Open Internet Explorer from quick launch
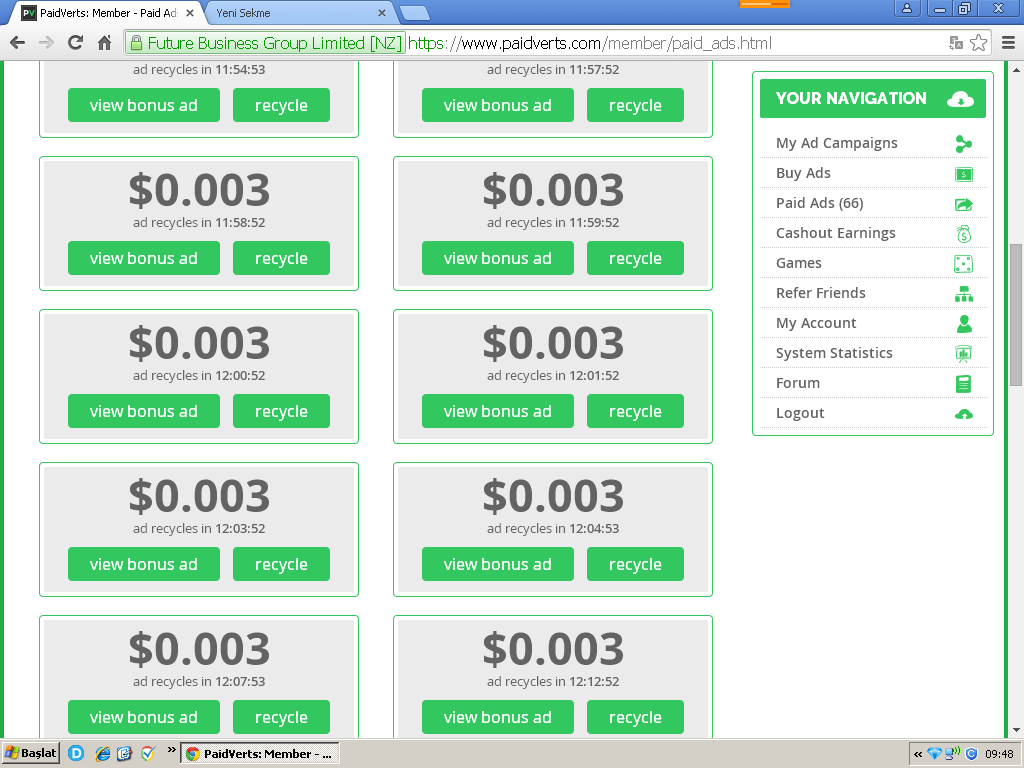This screenshot has height=768, width=1024. (103, 754)
